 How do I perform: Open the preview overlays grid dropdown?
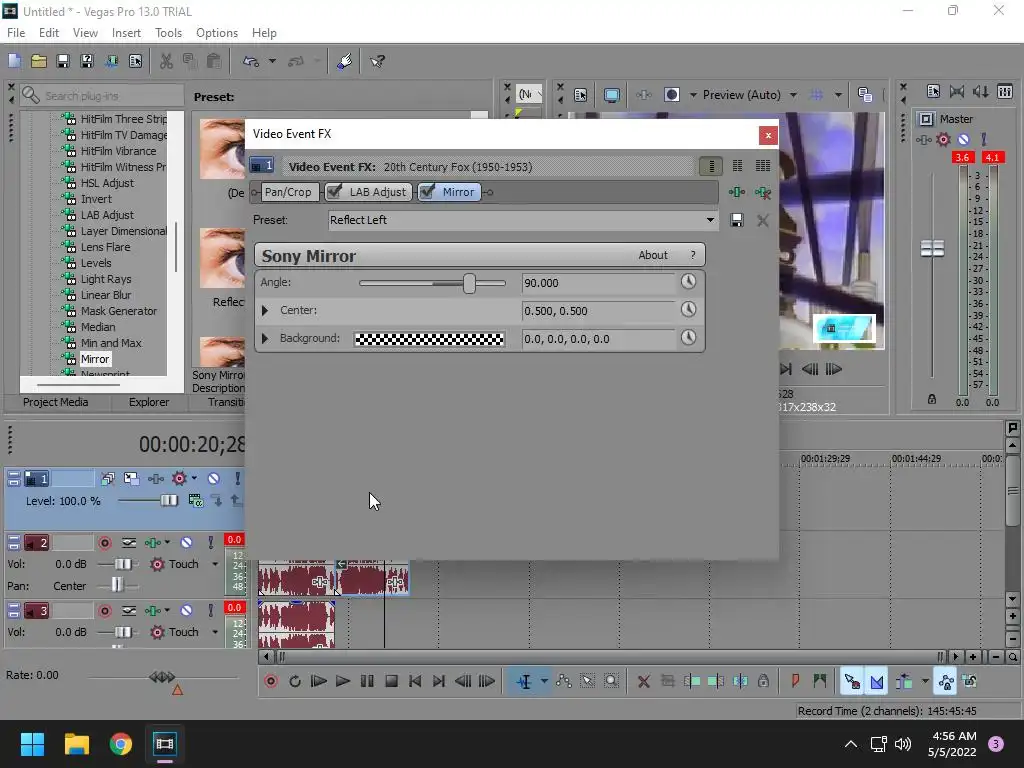[x=838, y=95]
